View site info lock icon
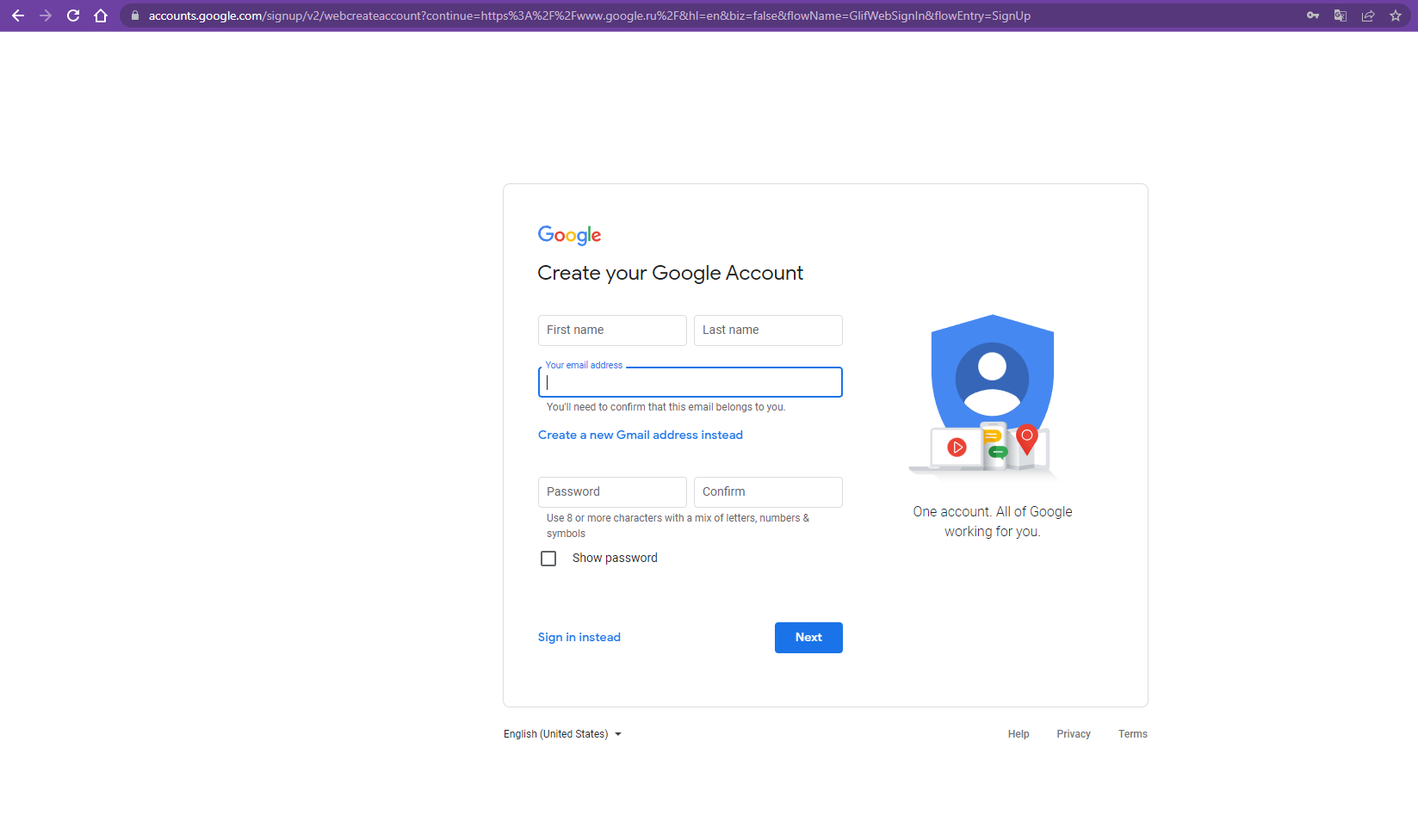This screenshot has width=1418, height=840. pos(135,15)
